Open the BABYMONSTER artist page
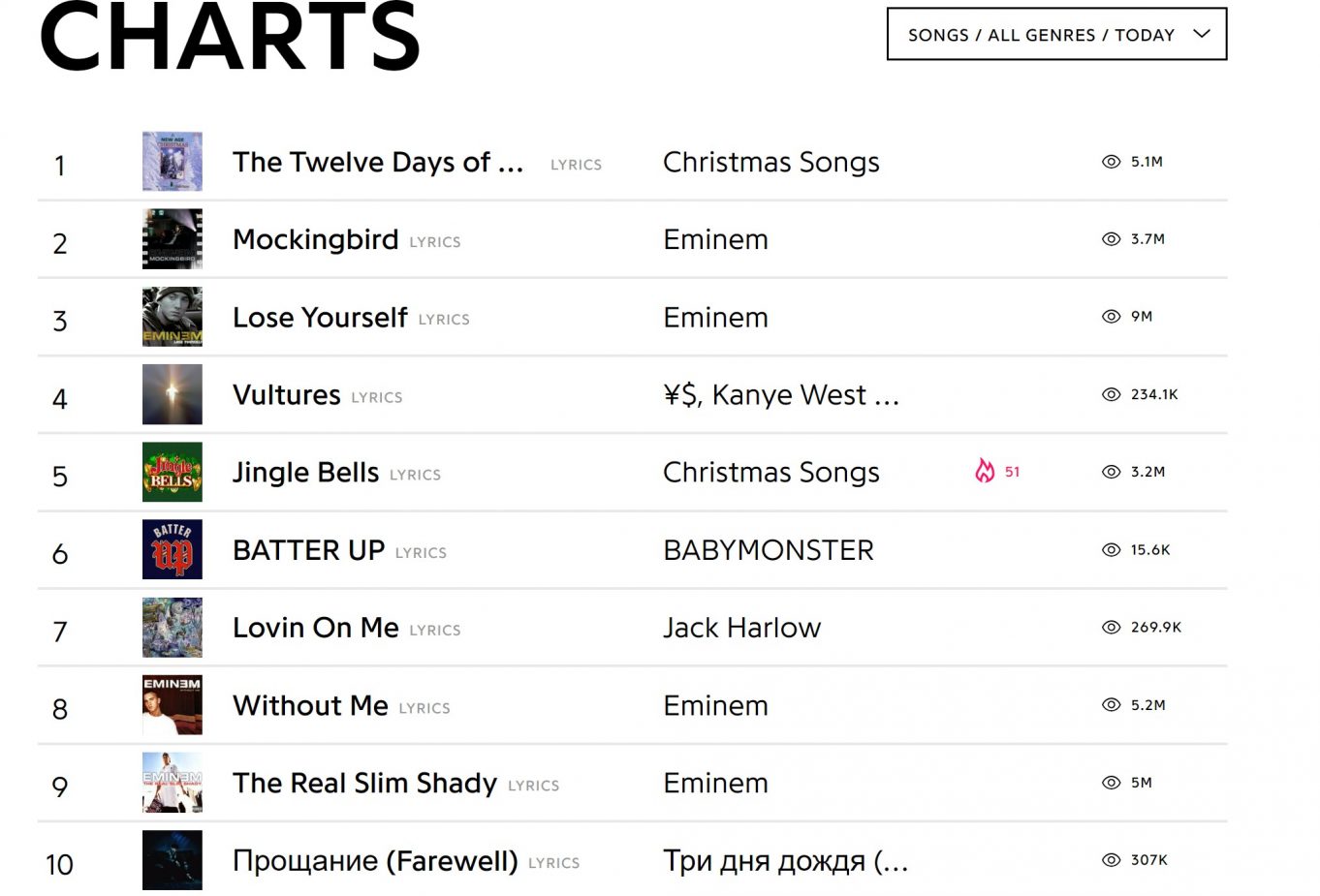 point(768,549)
